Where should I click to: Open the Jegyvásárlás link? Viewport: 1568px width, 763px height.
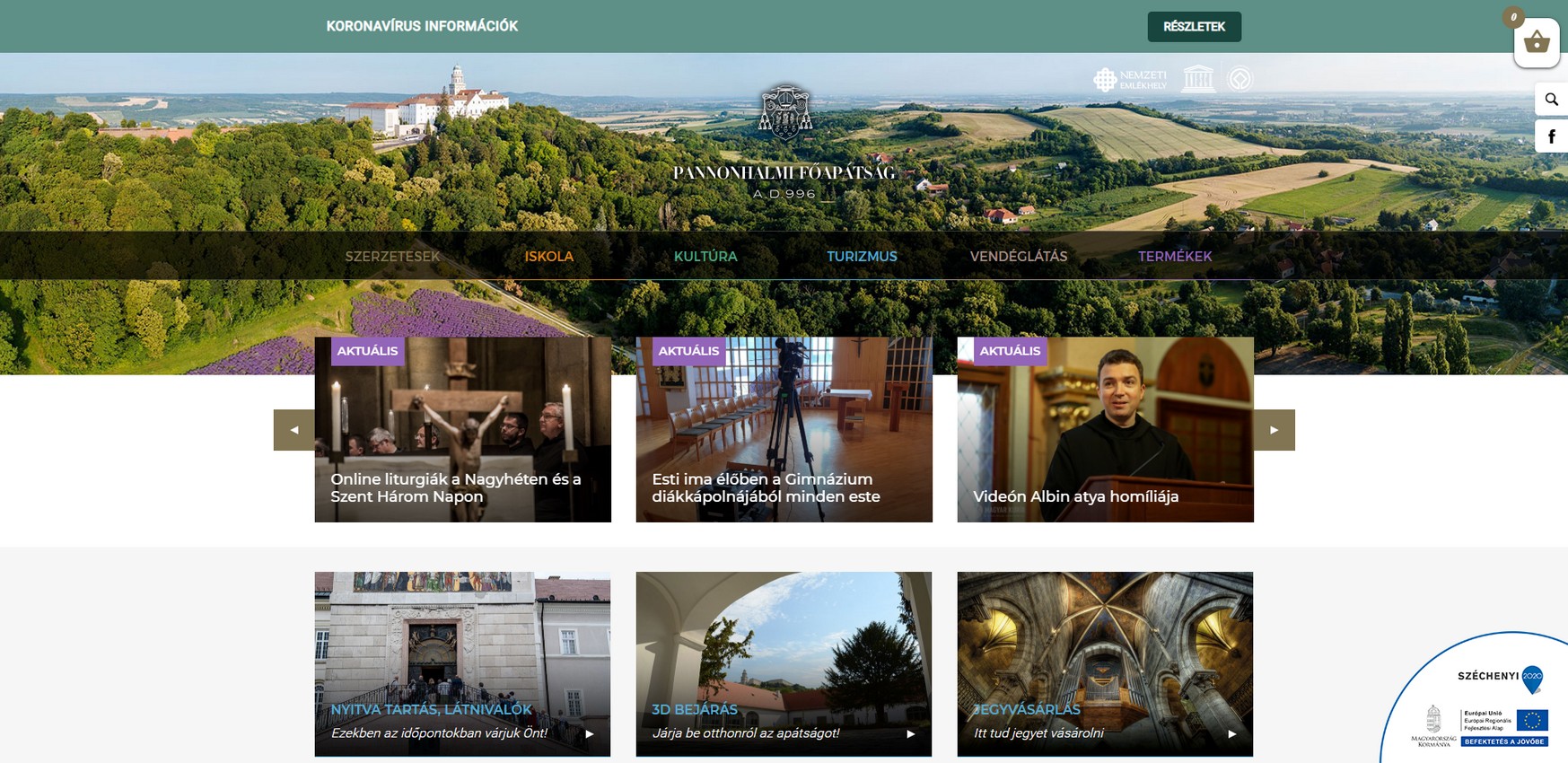point(1027,709)
